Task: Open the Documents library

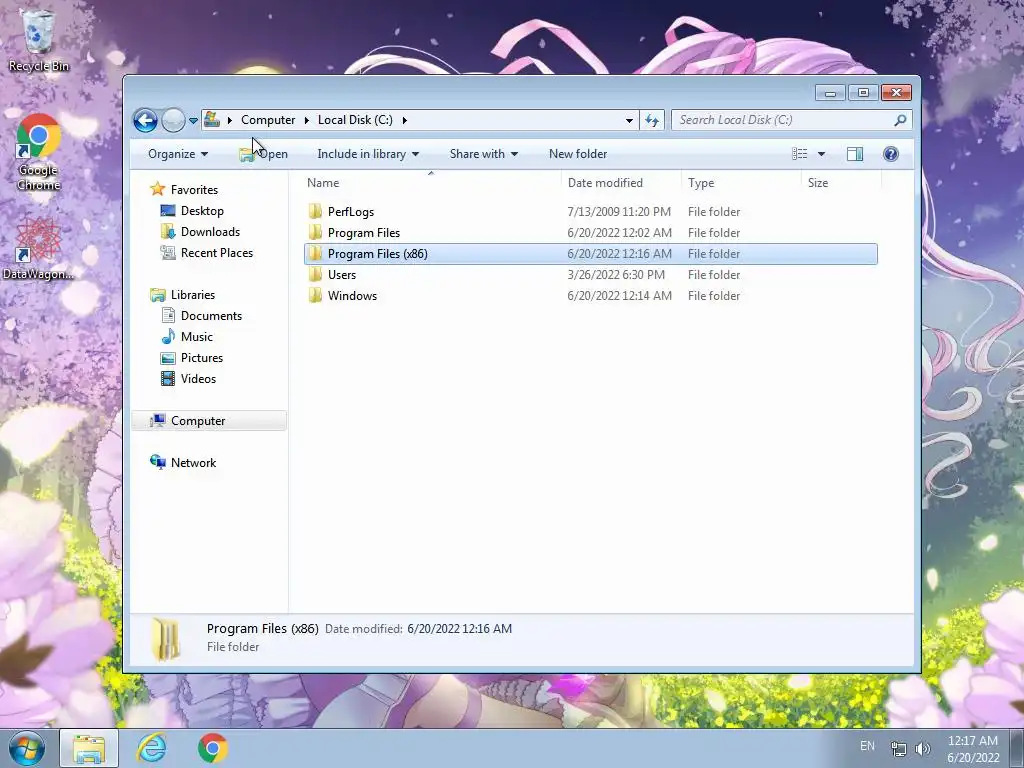Action: pos(211,316)
